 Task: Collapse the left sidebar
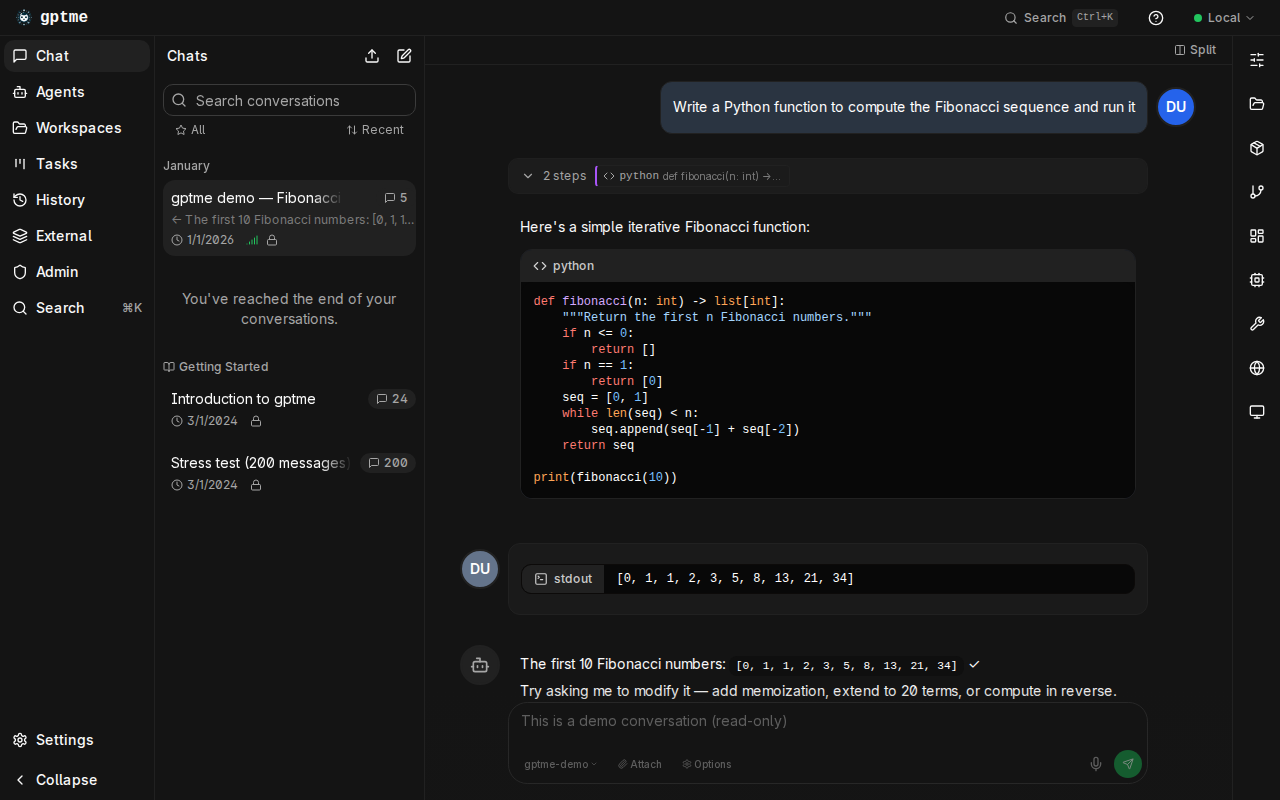(77, 780)
